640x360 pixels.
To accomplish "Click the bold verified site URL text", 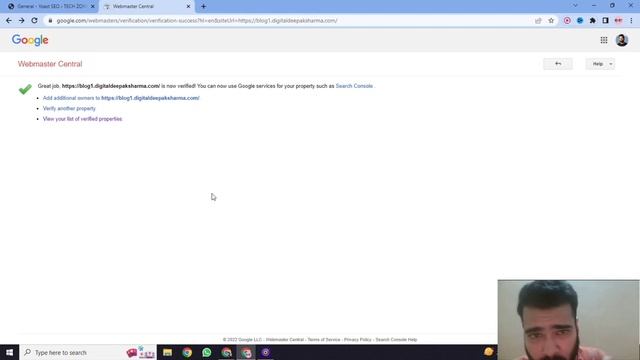I will click(111, 86).
